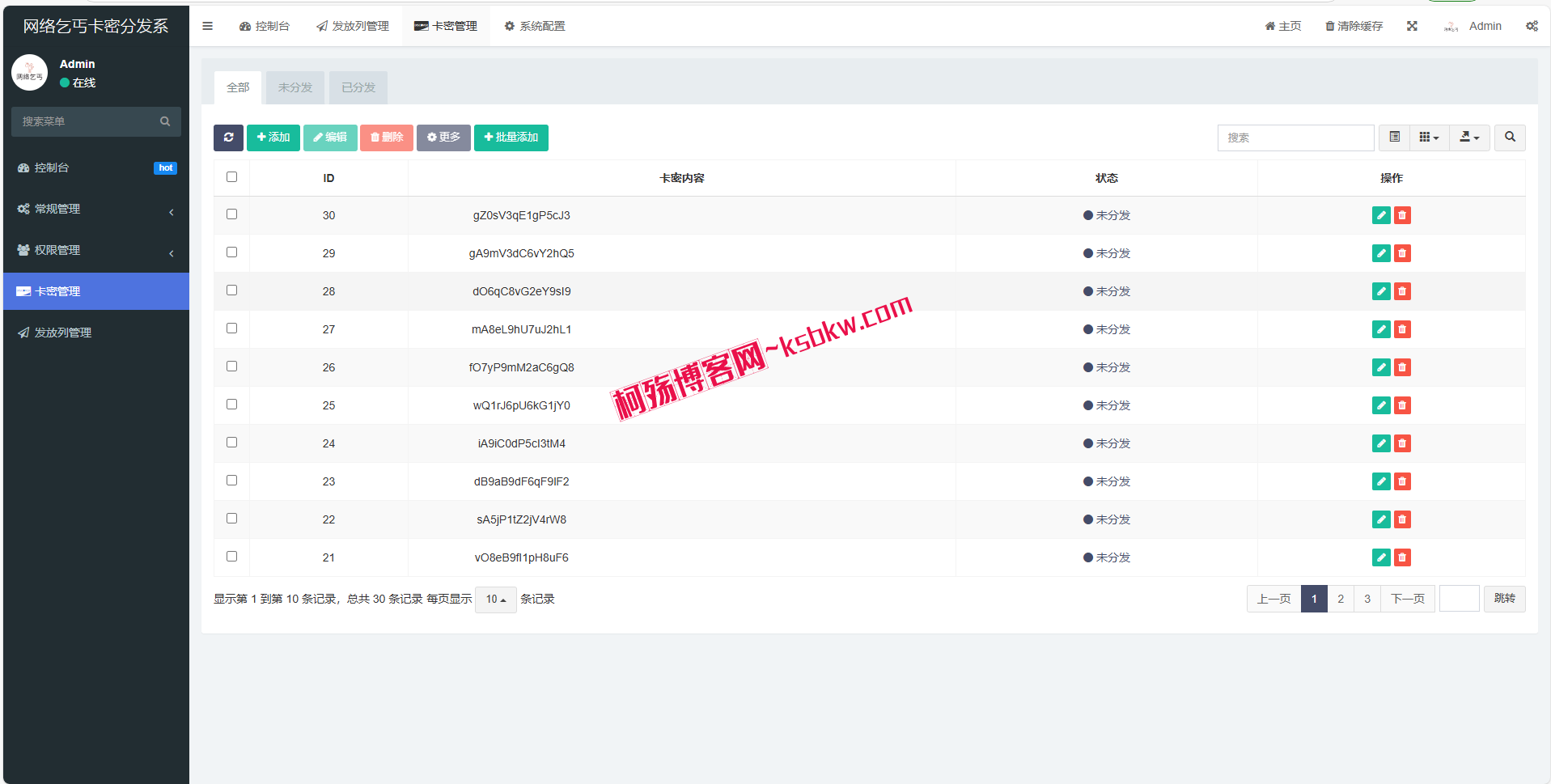Edit the row with ID 29
This screenshot has width=1551, height=784.
1381,253
